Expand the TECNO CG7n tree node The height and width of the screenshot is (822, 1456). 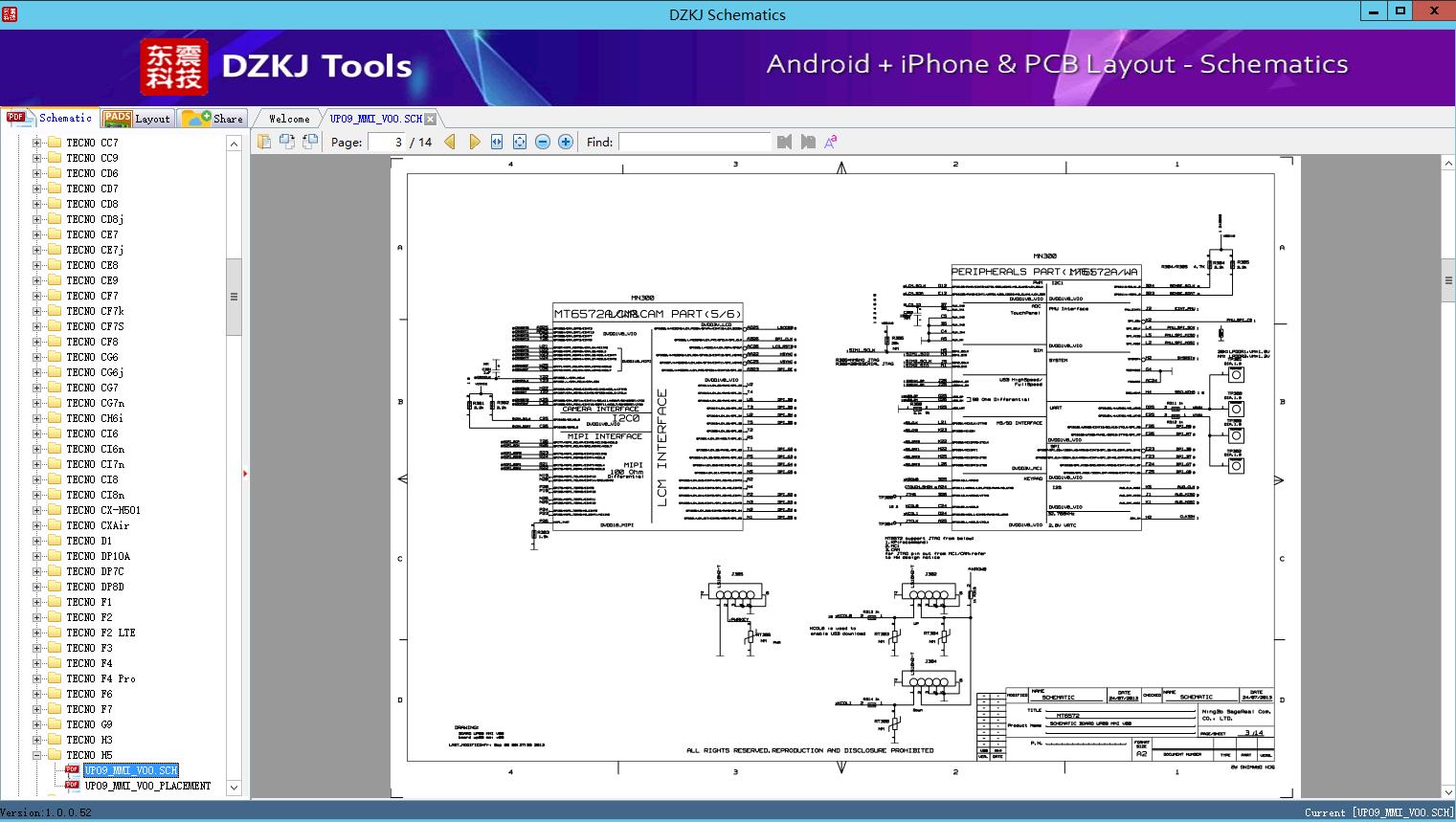click(36, 403)
